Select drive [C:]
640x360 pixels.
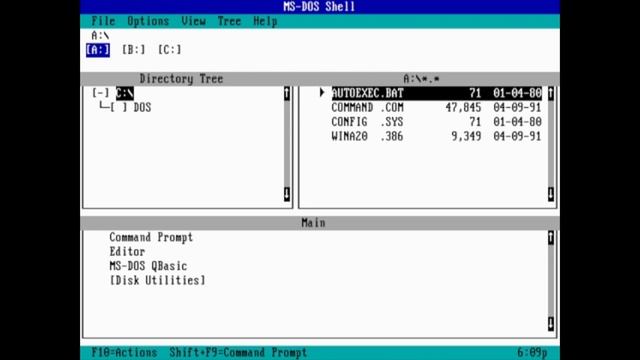point(169,50)
